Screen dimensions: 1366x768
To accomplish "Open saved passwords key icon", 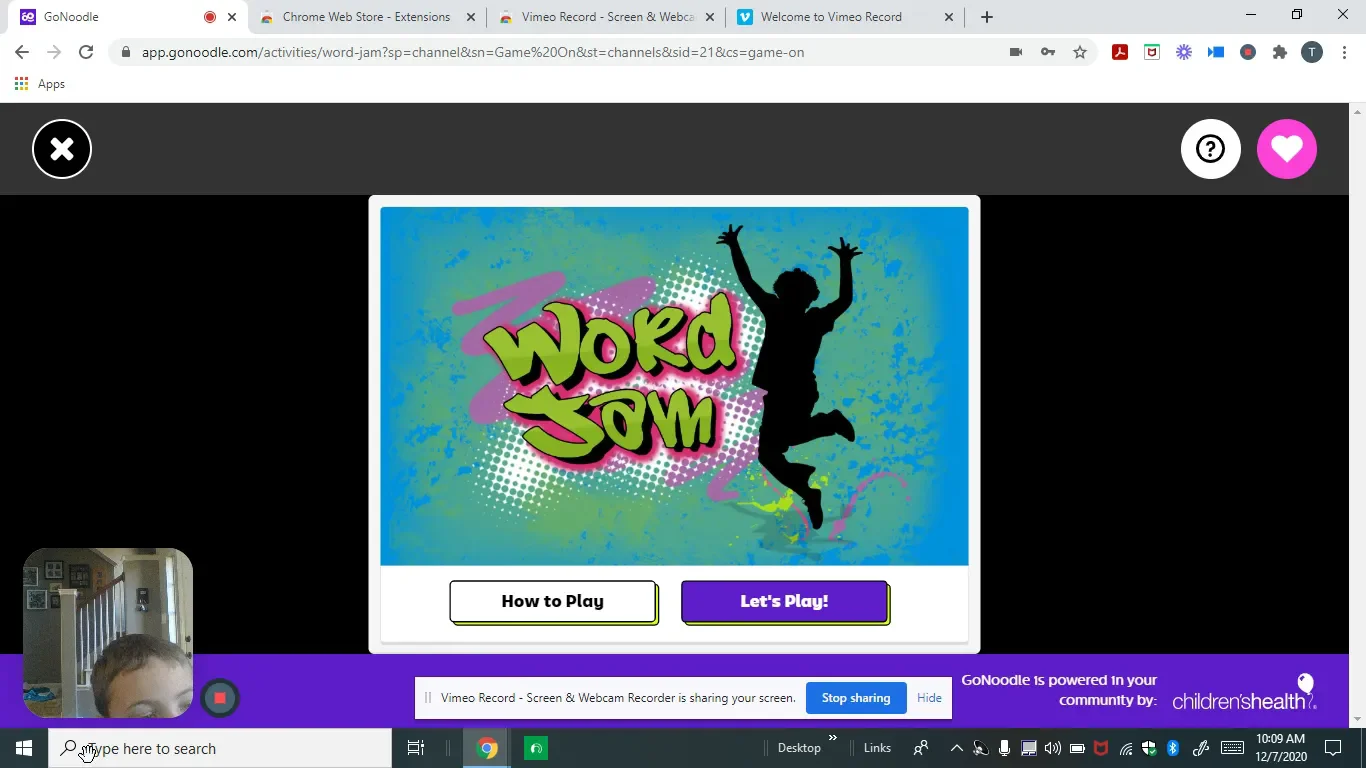I will click(x=1048, y=52).
